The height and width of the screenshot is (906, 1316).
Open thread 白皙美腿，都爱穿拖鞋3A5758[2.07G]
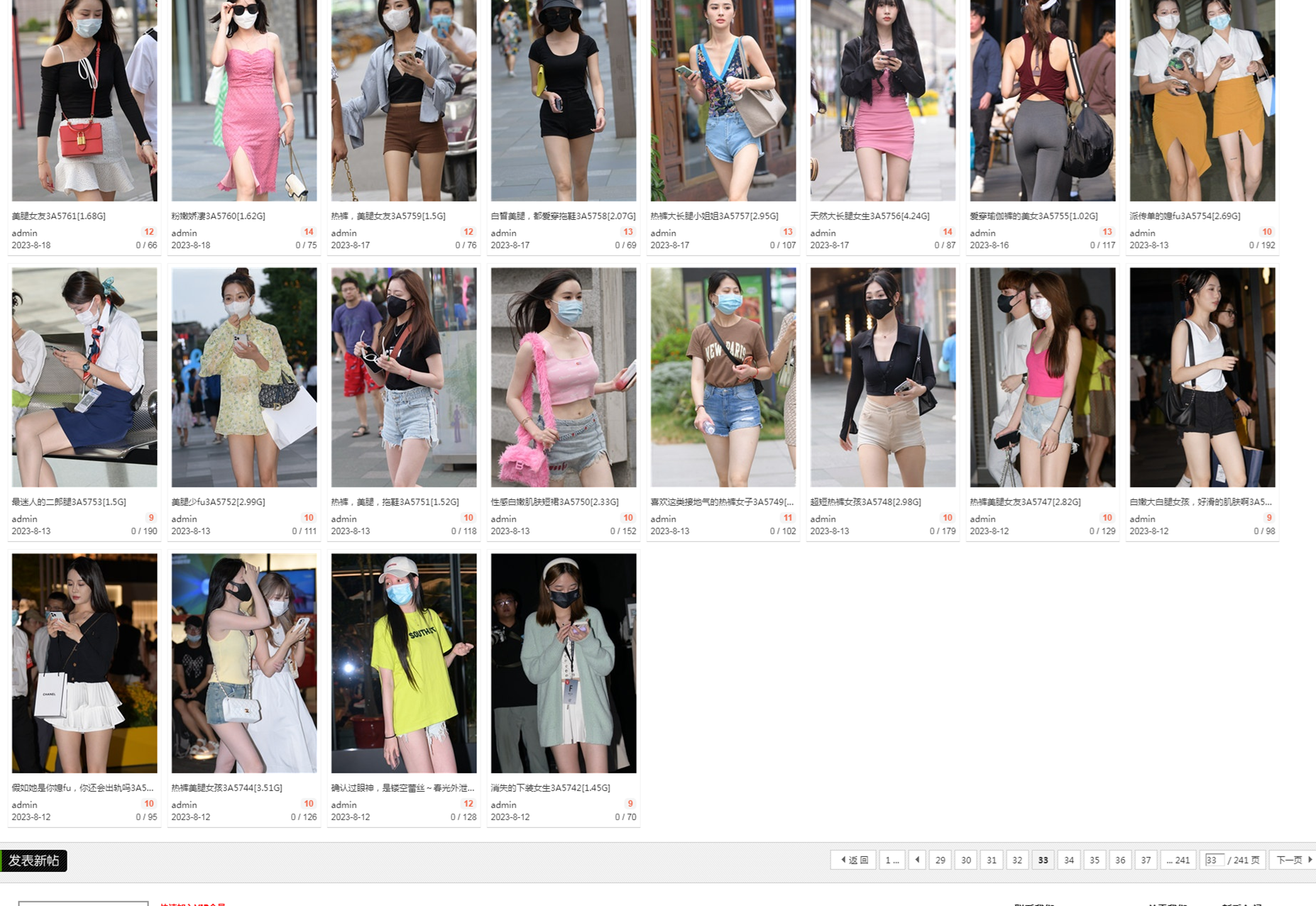563,216
